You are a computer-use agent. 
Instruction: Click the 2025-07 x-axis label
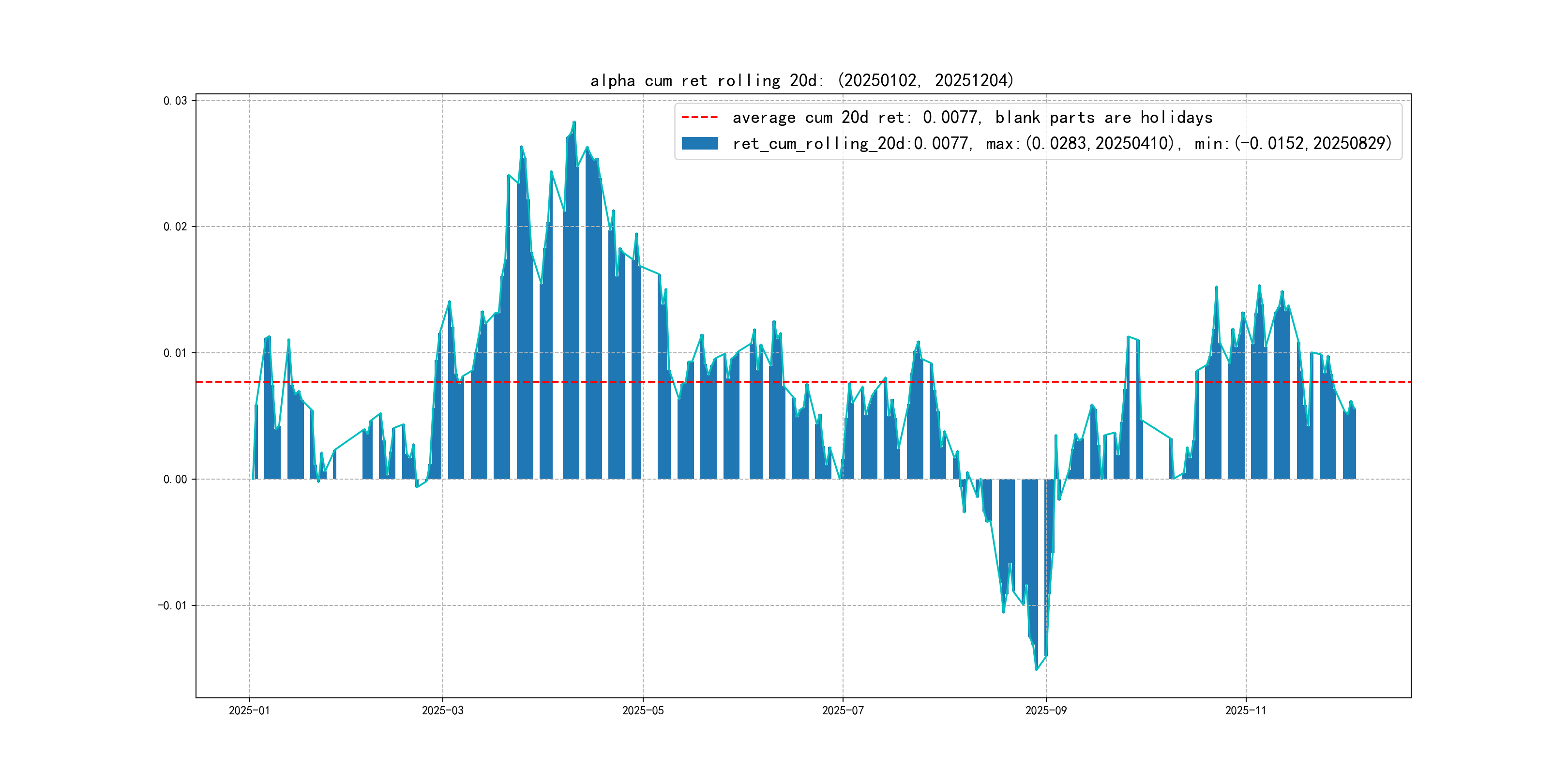[x=843, y=710]
